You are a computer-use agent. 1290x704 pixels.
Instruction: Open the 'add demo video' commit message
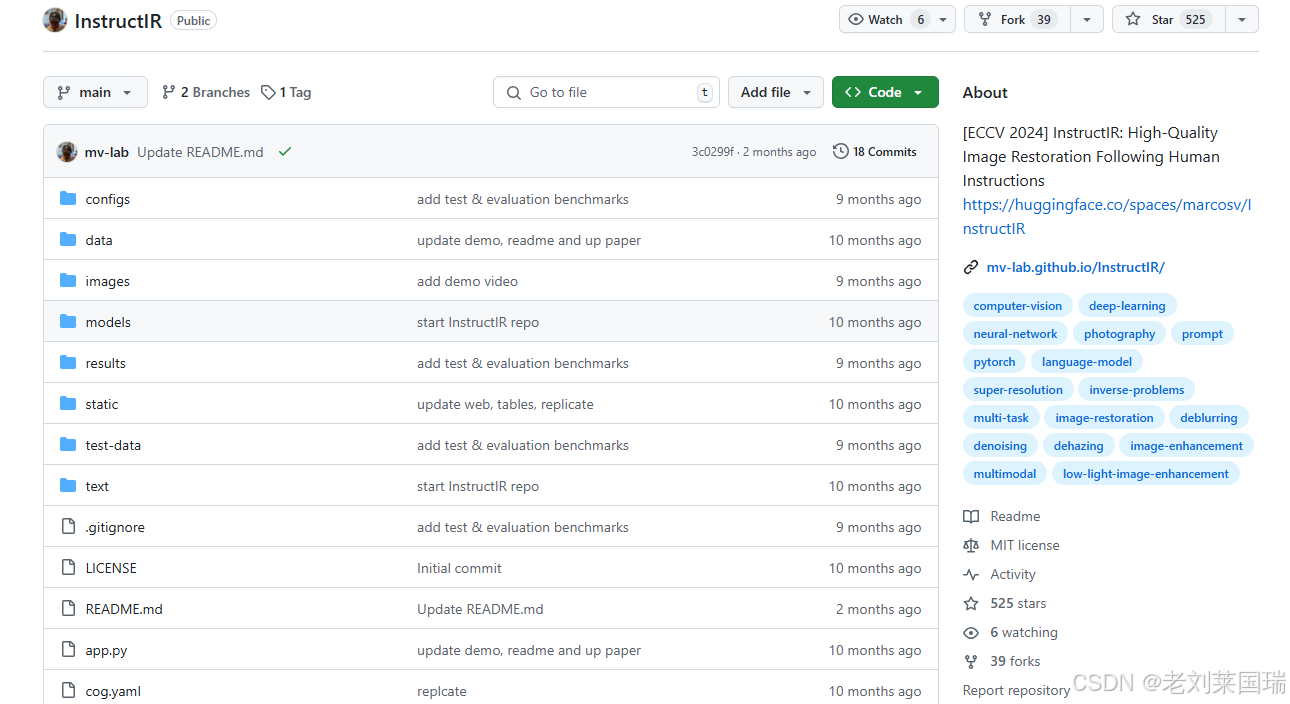pyautogui.click(x=467, y=281)
